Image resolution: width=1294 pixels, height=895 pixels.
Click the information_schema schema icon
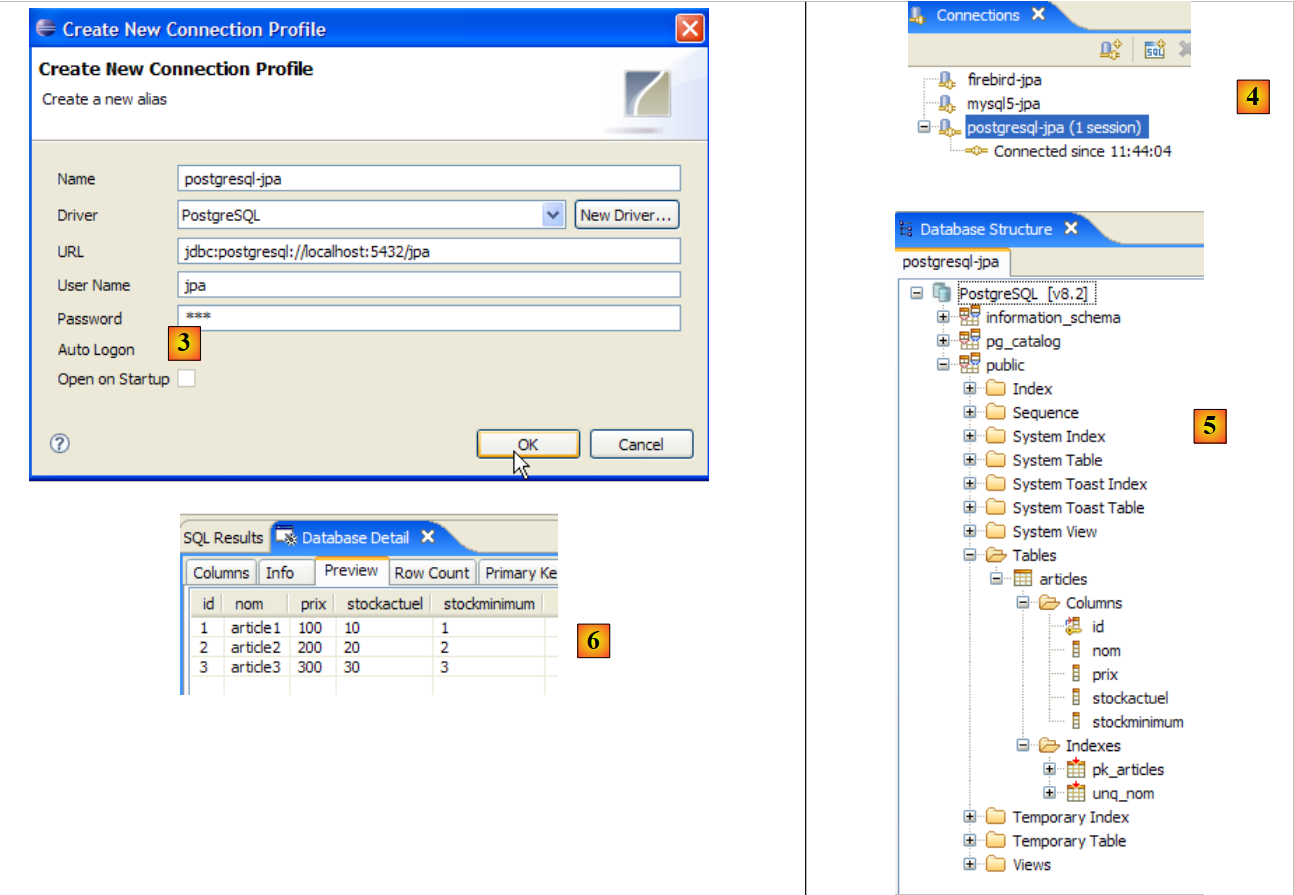pyautogui.click(x=969, y=317)
